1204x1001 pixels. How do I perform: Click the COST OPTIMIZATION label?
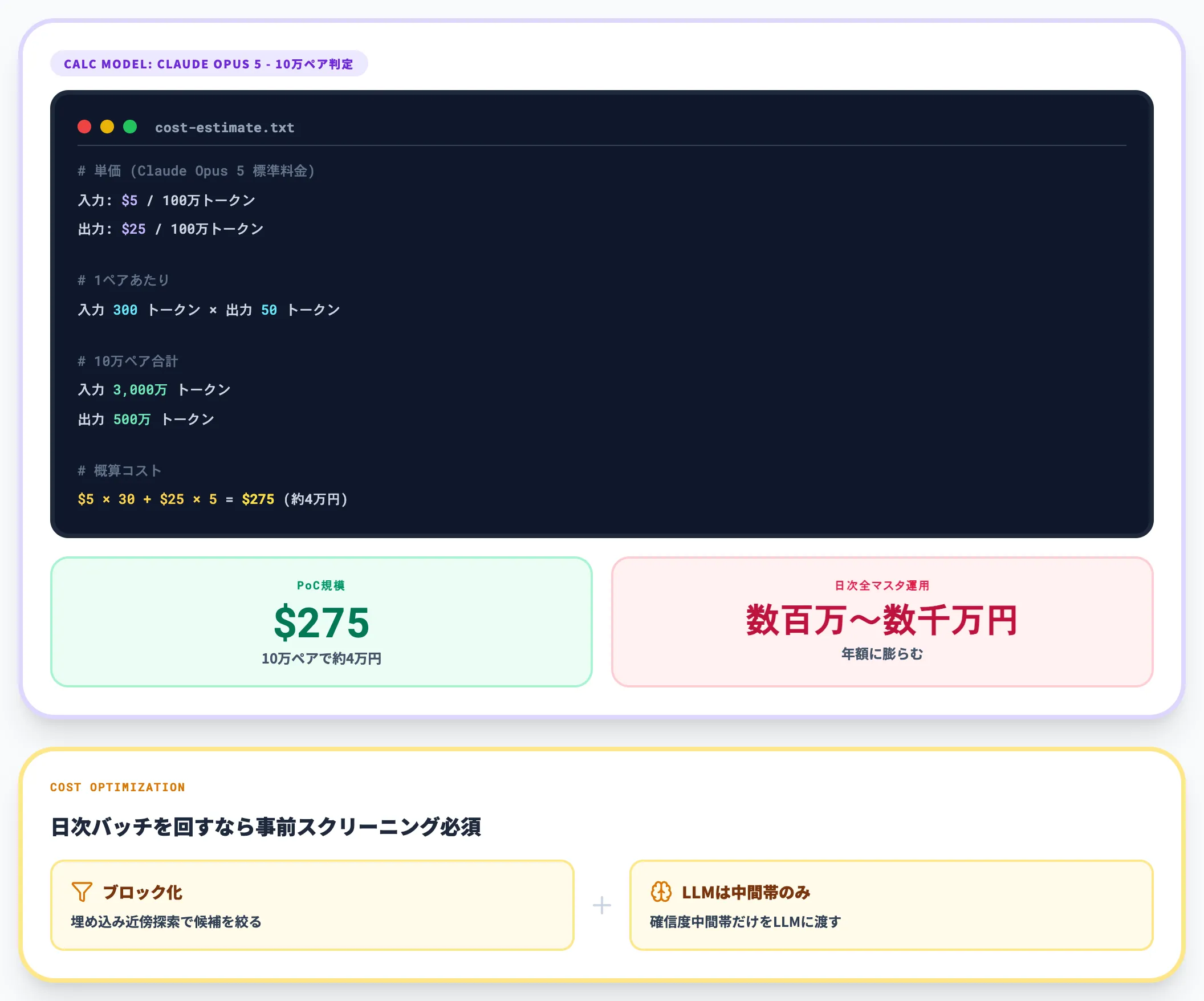[117, 787]
